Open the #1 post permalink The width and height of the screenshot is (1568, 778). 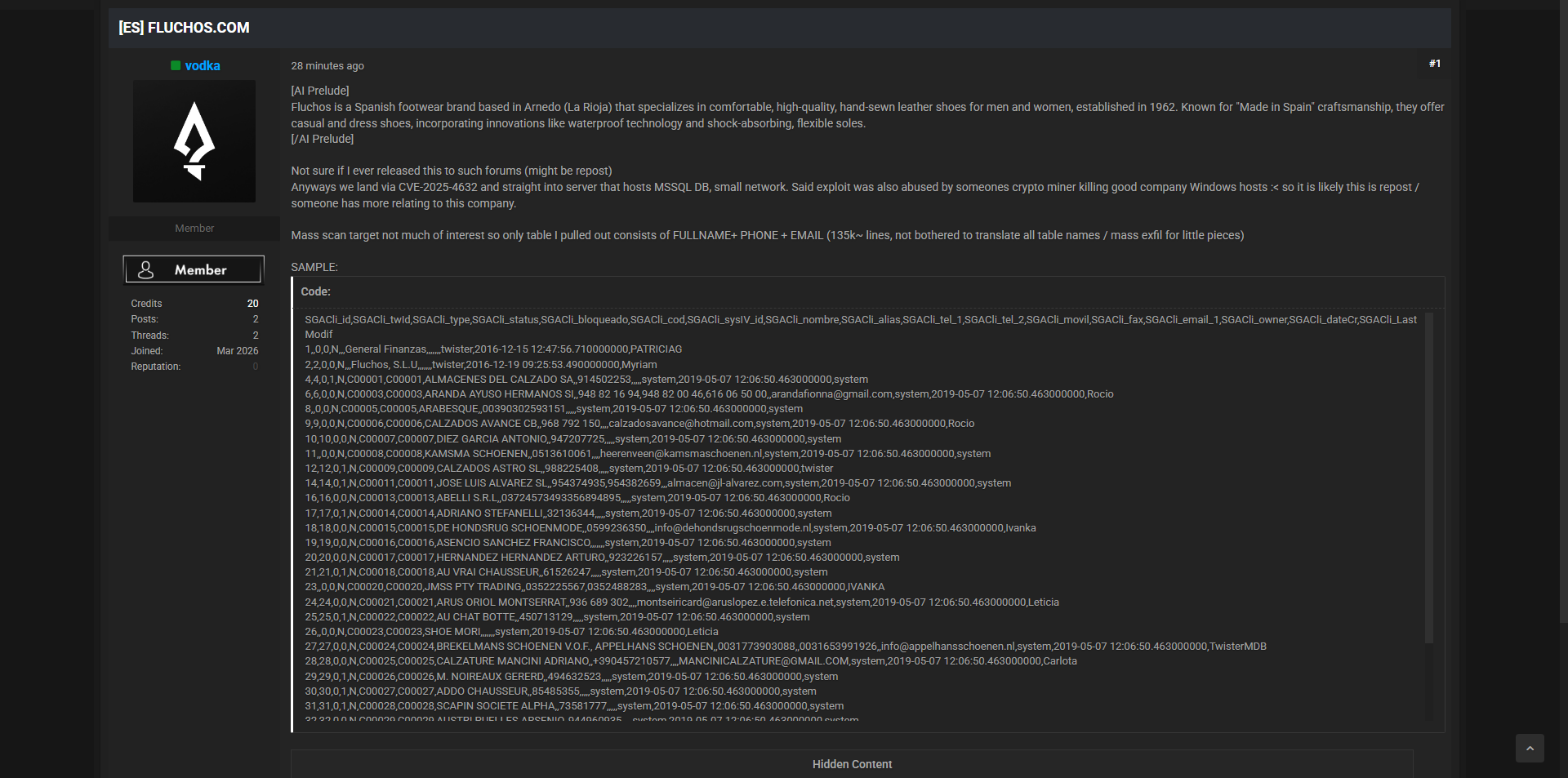click(1434, 64)
